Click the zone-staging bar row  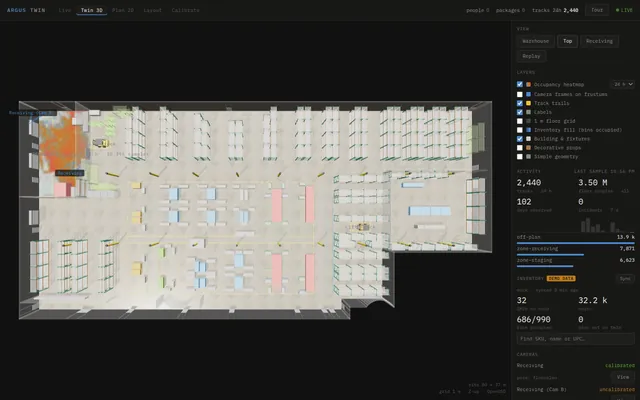(576, 262)
